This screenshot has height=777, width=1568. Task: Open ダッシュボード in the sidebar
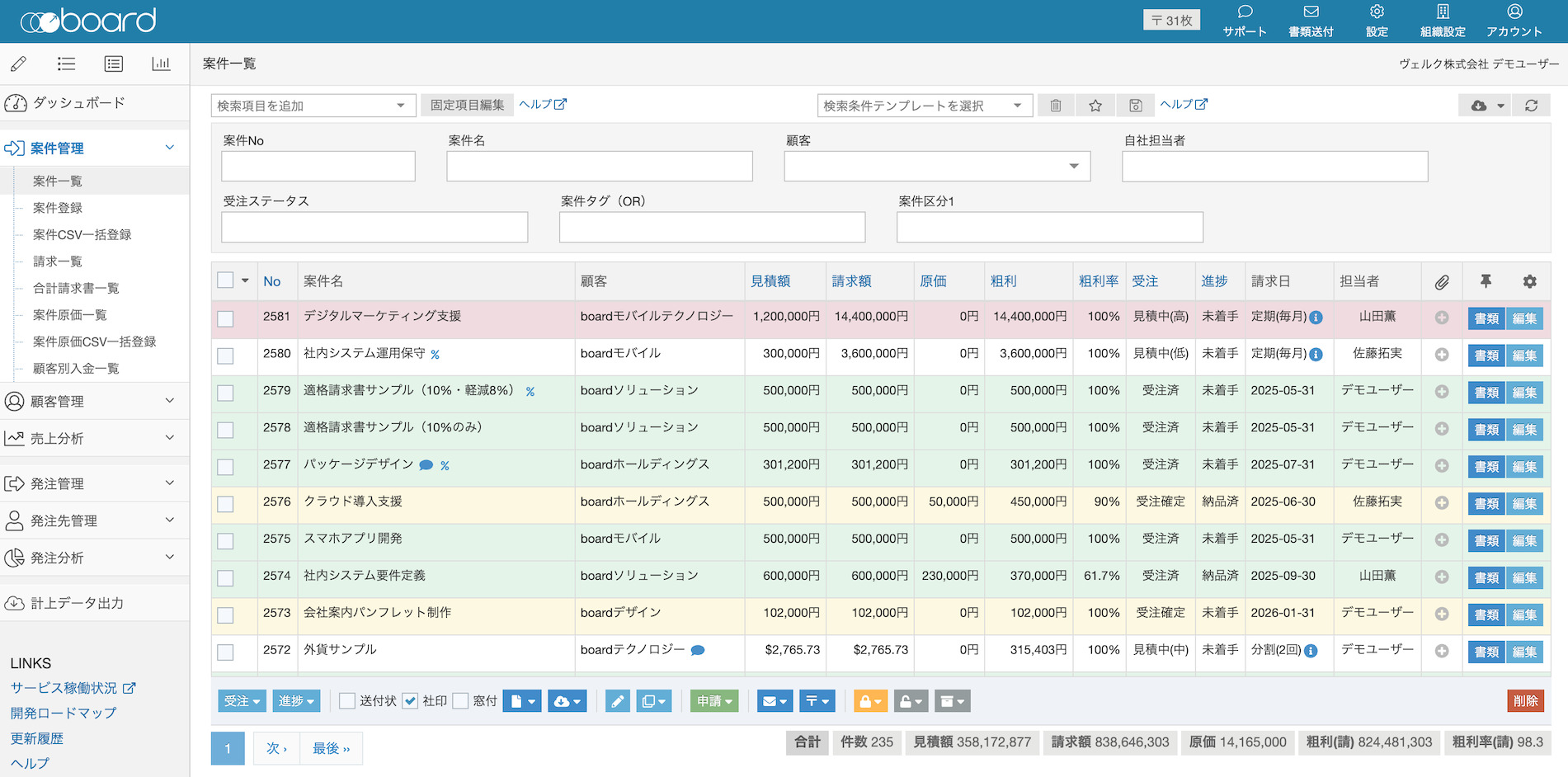click(x=94, y=103)
